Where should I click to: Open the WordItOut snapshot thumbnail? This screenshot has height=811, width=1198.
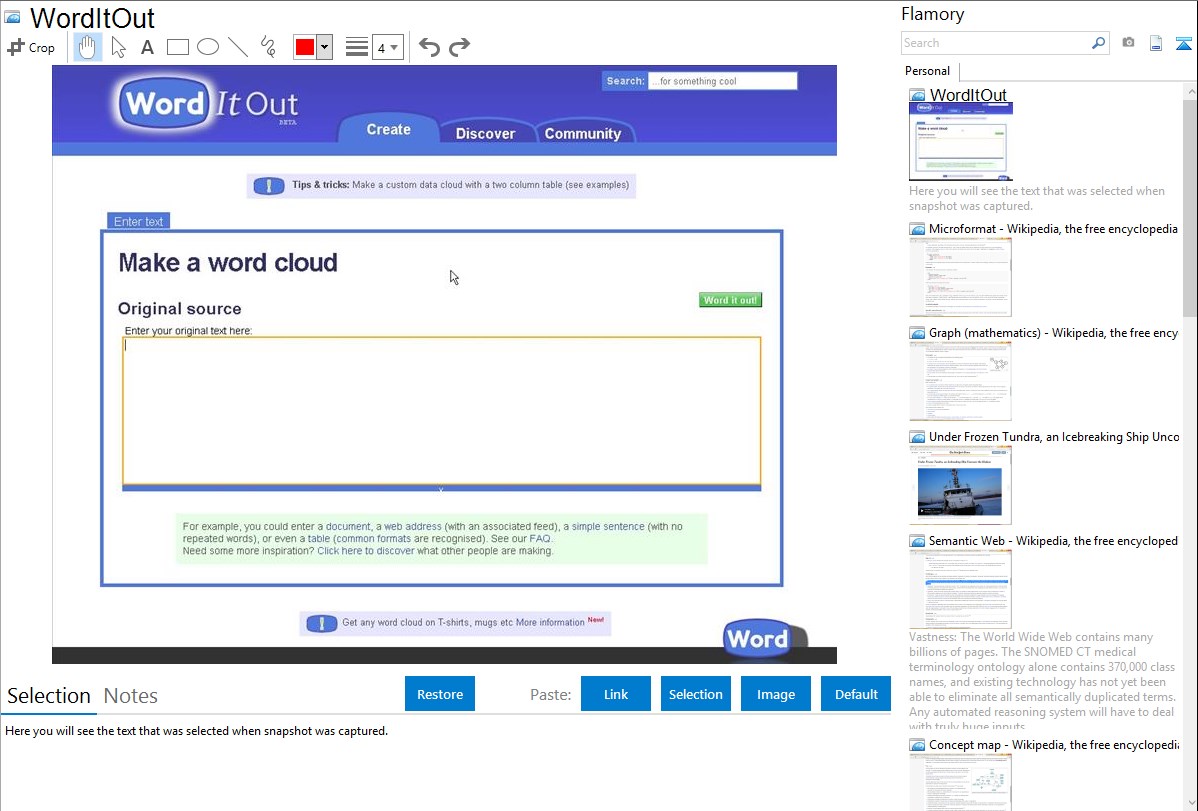pyautogui.click(x=960, y=141)
